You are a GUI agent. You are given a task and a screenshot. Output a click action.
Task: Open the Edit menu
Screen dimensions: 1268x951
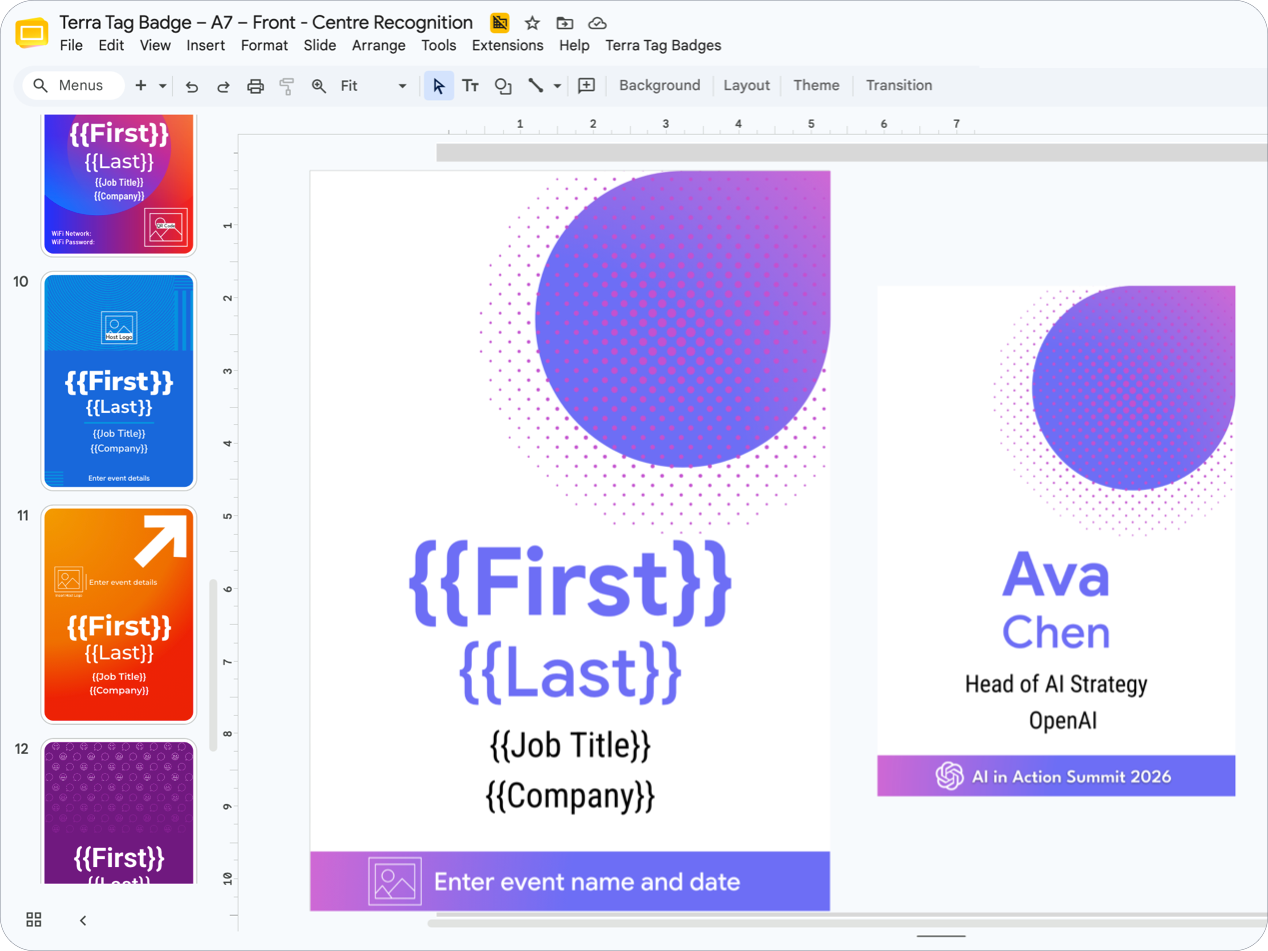tap(111, 46)
